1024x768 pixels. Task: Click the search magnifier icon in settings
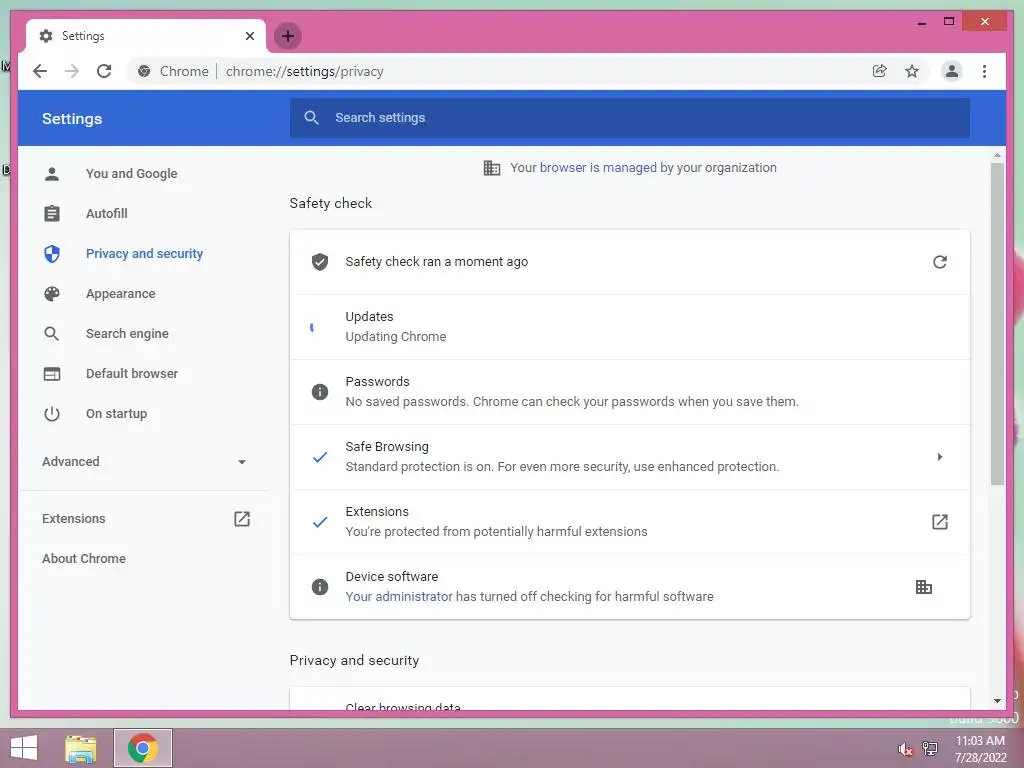point(312,118)
